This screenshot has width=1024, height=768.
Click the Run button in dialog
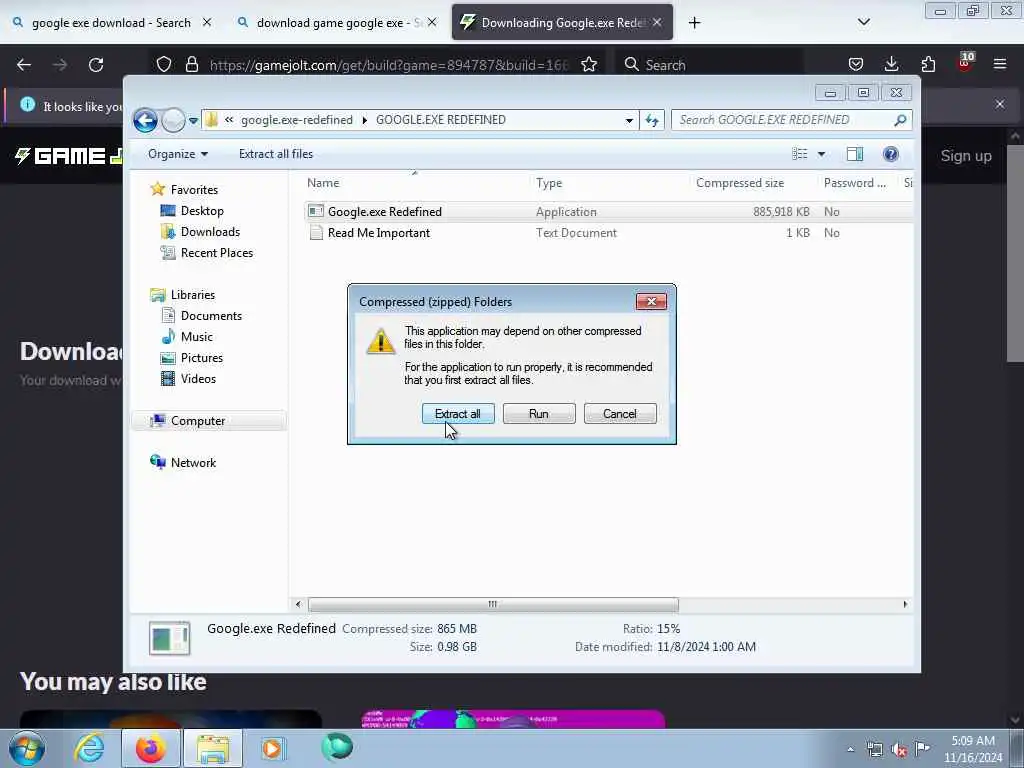pos(539,413)
